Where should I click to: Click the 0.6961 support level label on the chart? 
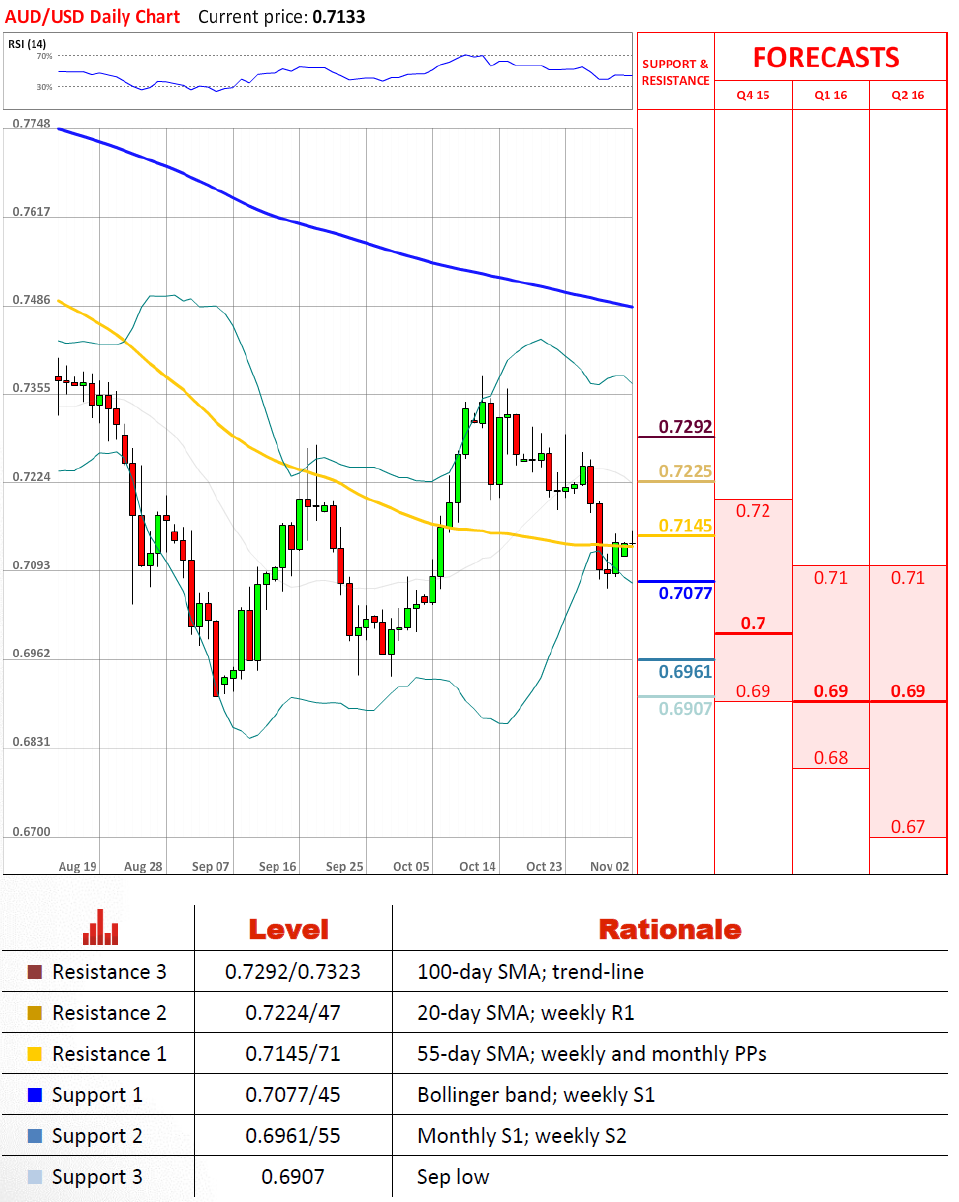(685, 671)
